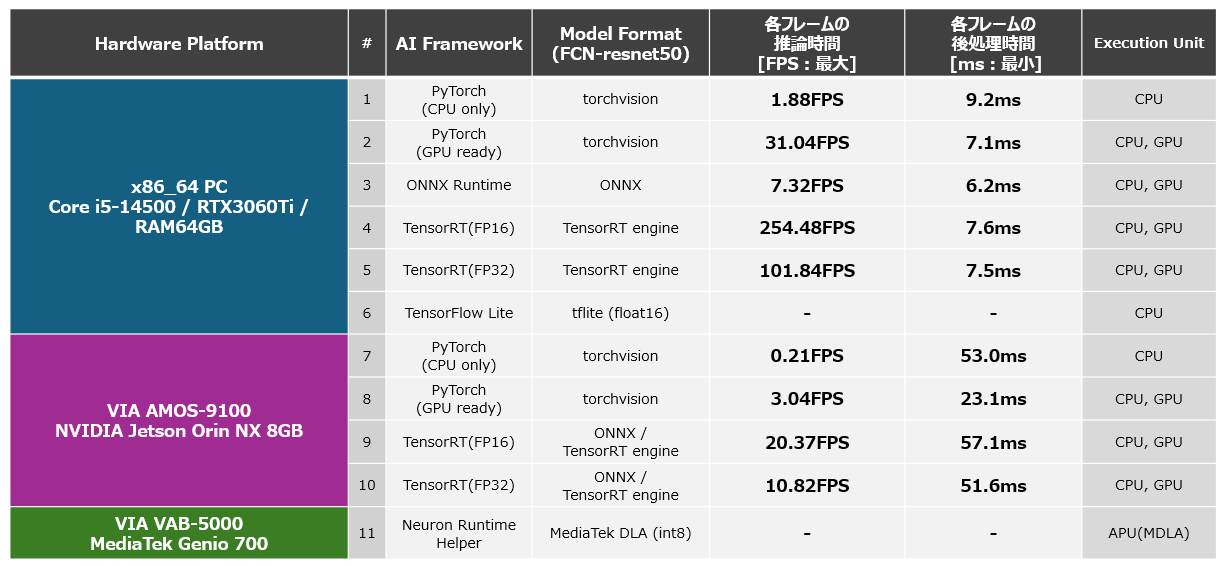Select the tflite (float16) model format cell

621,313
